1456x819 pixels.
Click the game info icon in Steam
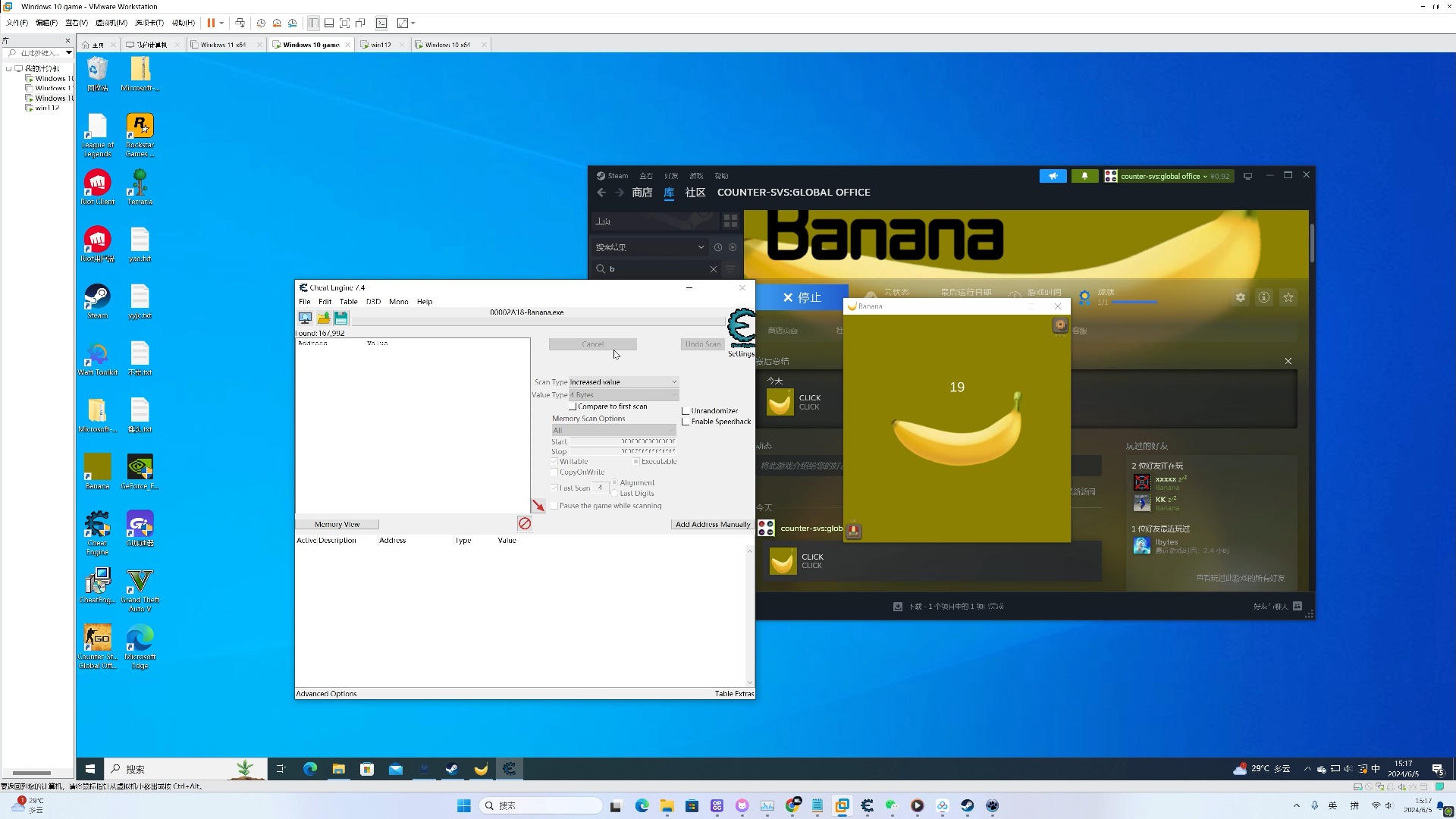(1264, 297)
